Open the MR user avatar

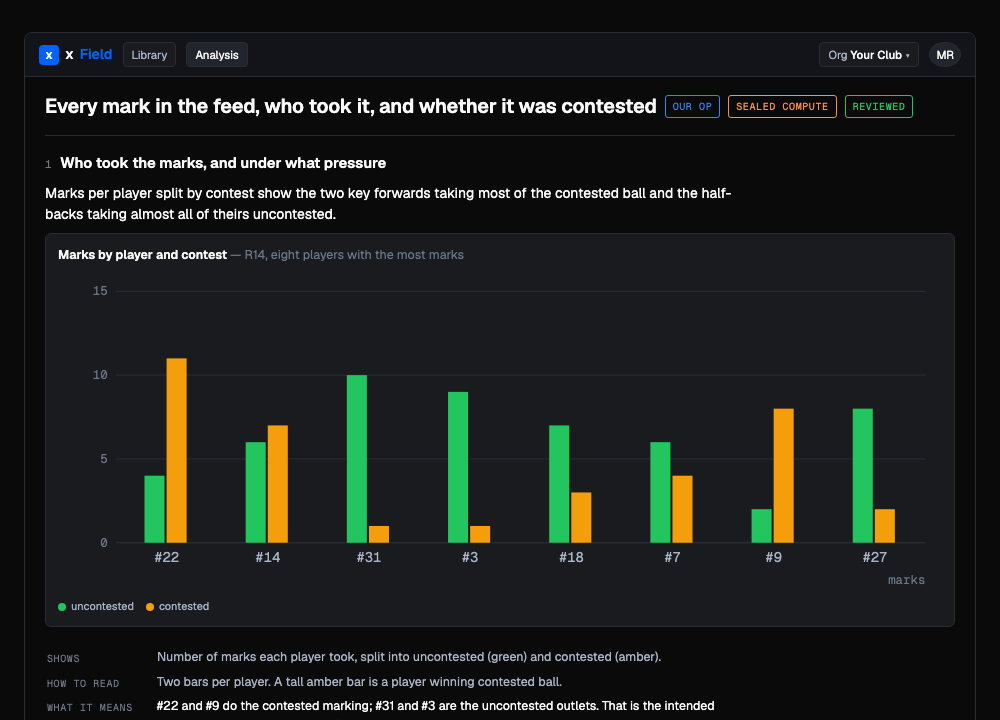pos(945,55)
